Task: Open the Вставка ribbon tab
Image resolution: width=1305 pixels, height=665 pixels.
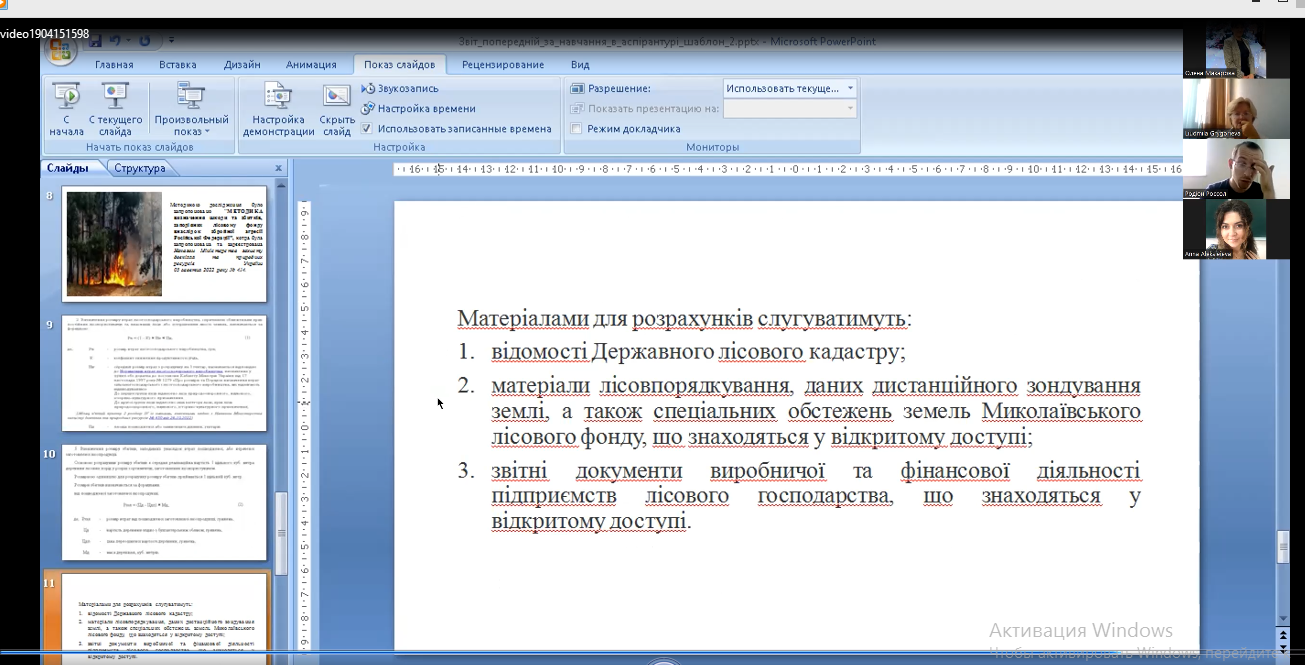Action: point(178,64)
